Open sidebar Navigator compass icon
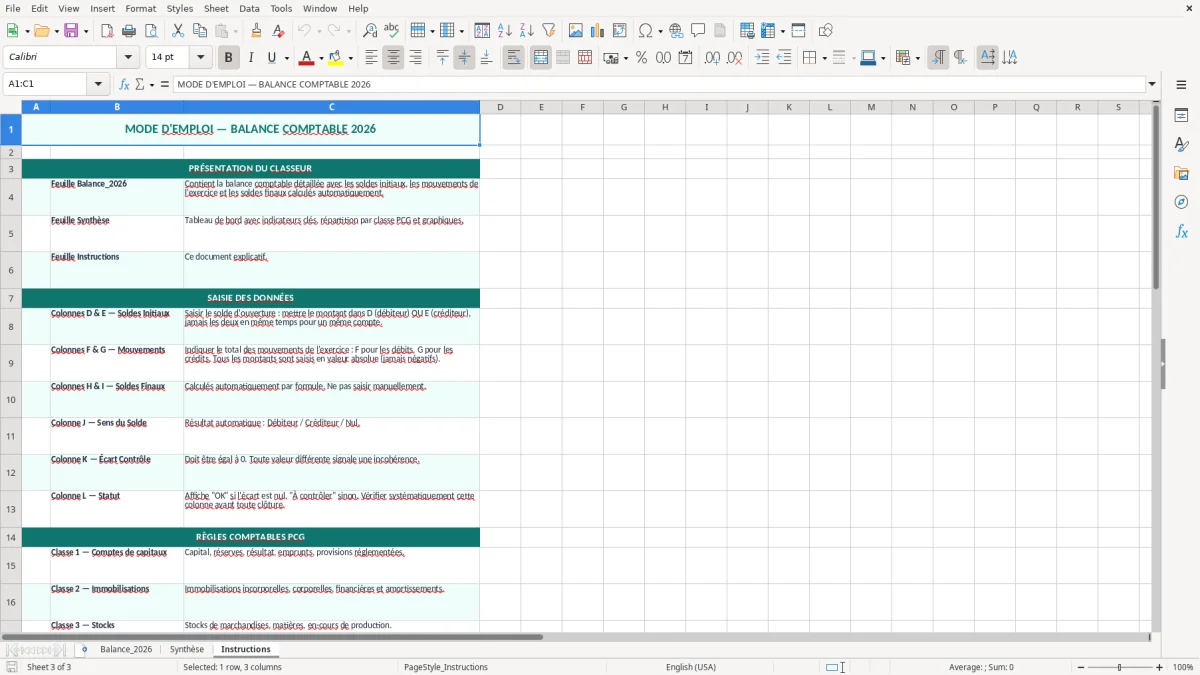 tap(1181, 202)
